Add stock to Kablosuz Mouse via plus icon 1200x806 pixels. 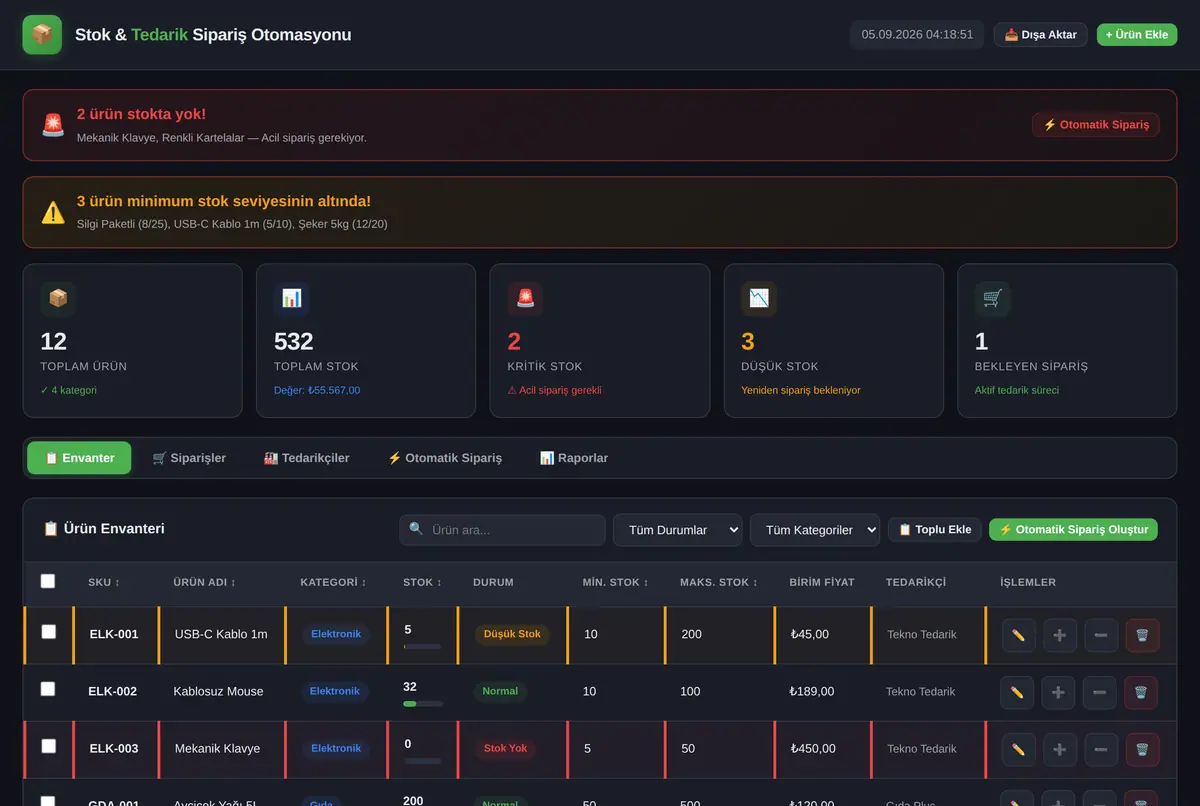point(1058,692)
